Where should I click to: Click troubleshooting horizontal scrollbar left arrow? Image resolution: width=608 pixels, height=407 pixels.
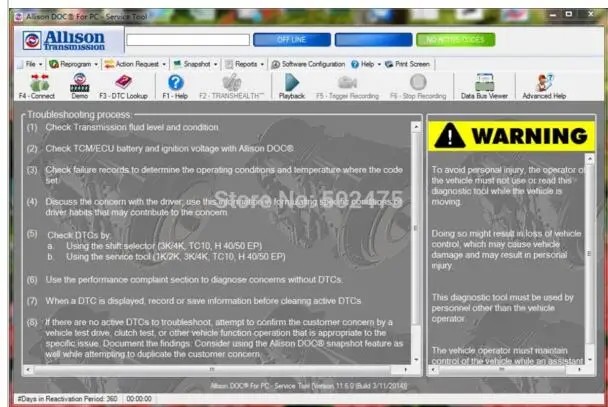(28, 370)
